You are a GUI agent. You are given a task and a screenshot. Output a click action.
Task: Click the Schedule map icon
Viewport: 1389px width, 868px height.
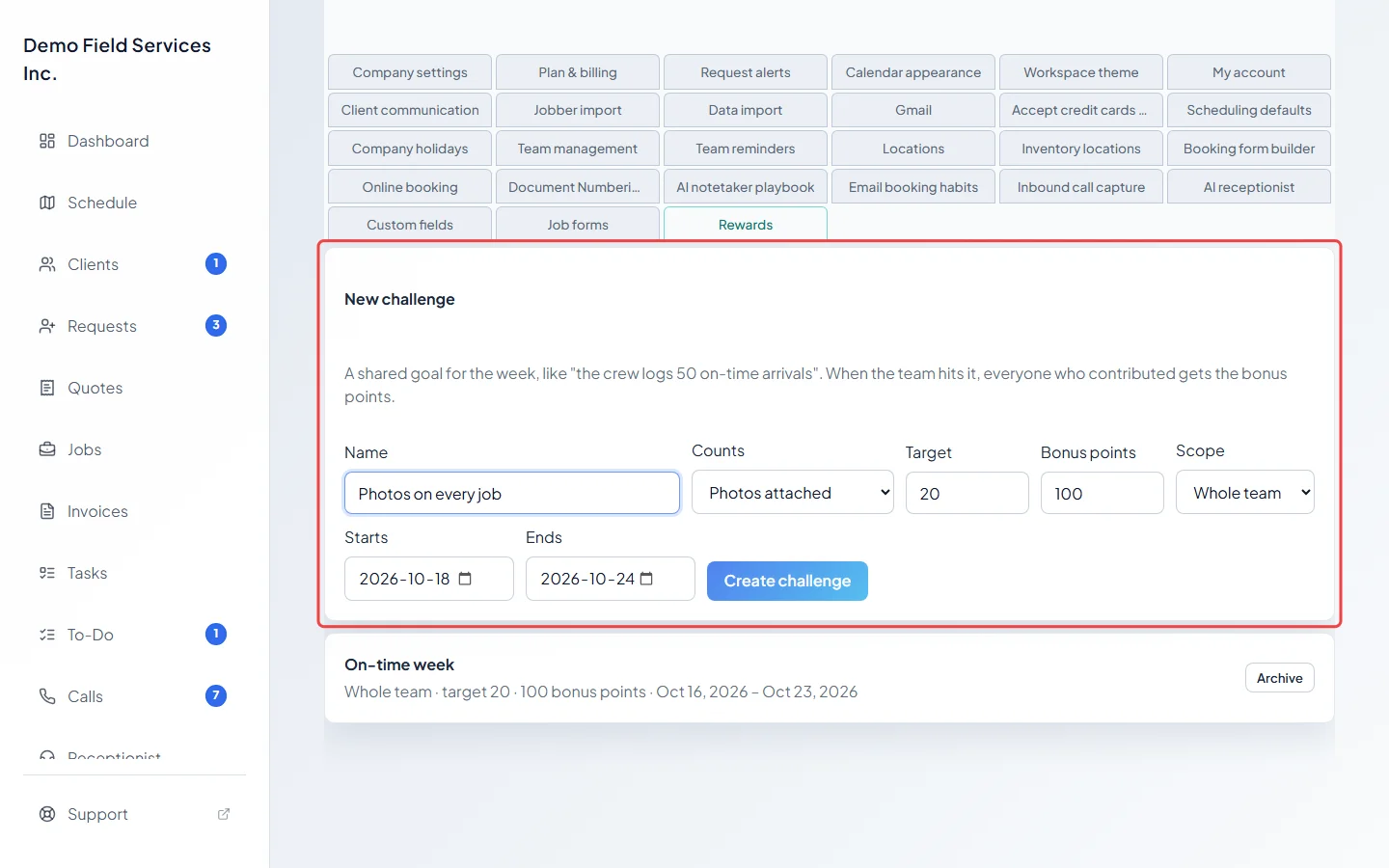47,203
